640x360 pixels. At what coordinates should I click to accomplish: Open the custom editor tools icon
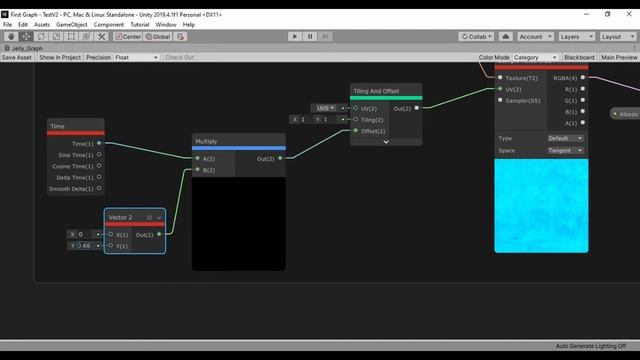point(102,37)
